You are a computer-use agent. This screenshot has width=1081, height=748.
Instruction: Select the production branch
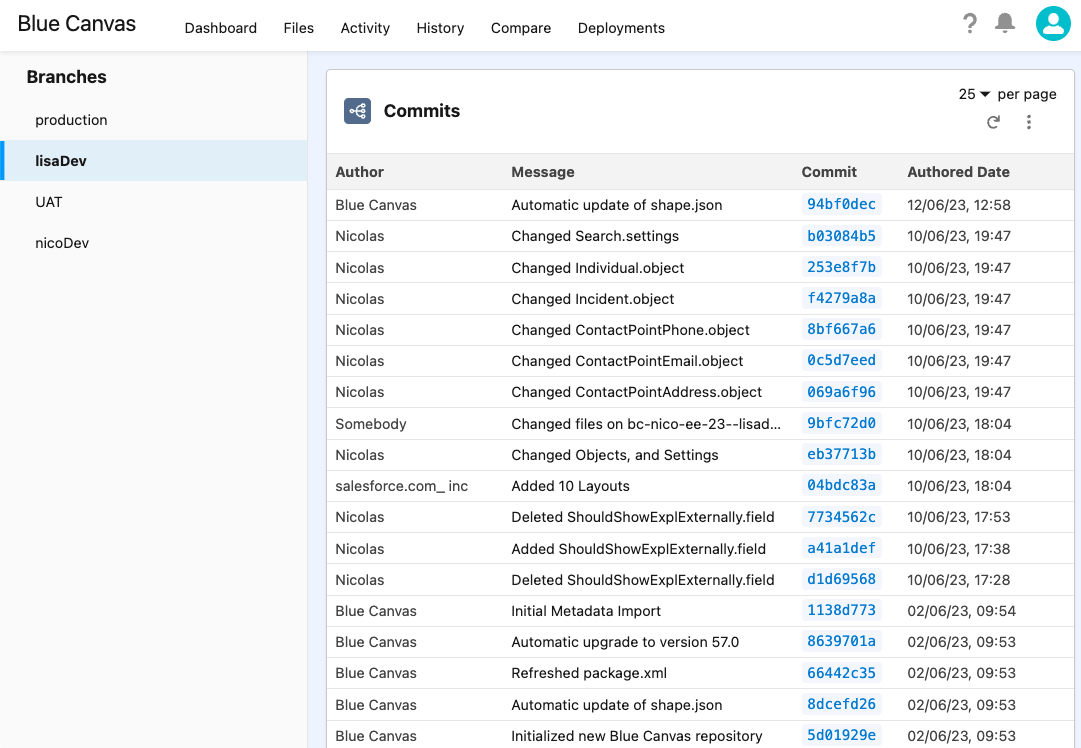coord(71,120)
